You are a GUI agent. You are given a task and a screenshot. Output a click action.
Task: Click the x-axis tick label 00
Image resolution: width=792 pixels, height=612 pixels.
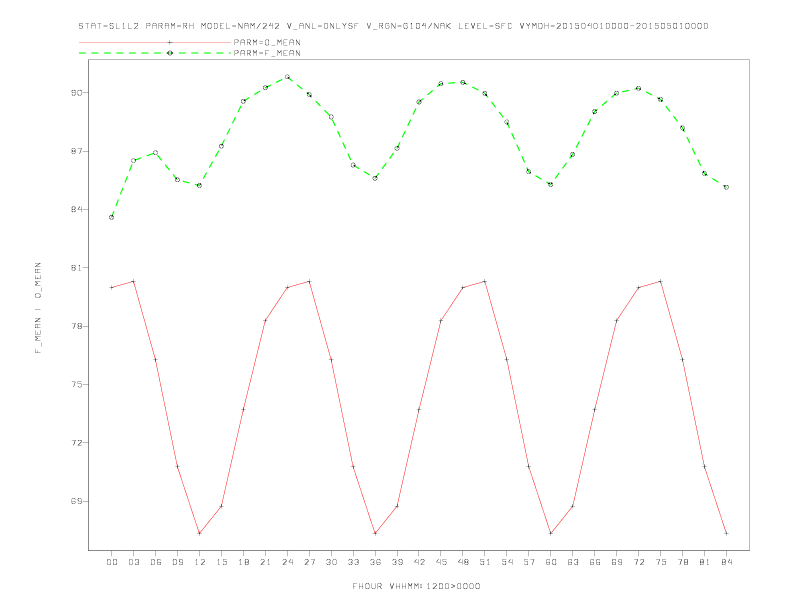[112, 562]
